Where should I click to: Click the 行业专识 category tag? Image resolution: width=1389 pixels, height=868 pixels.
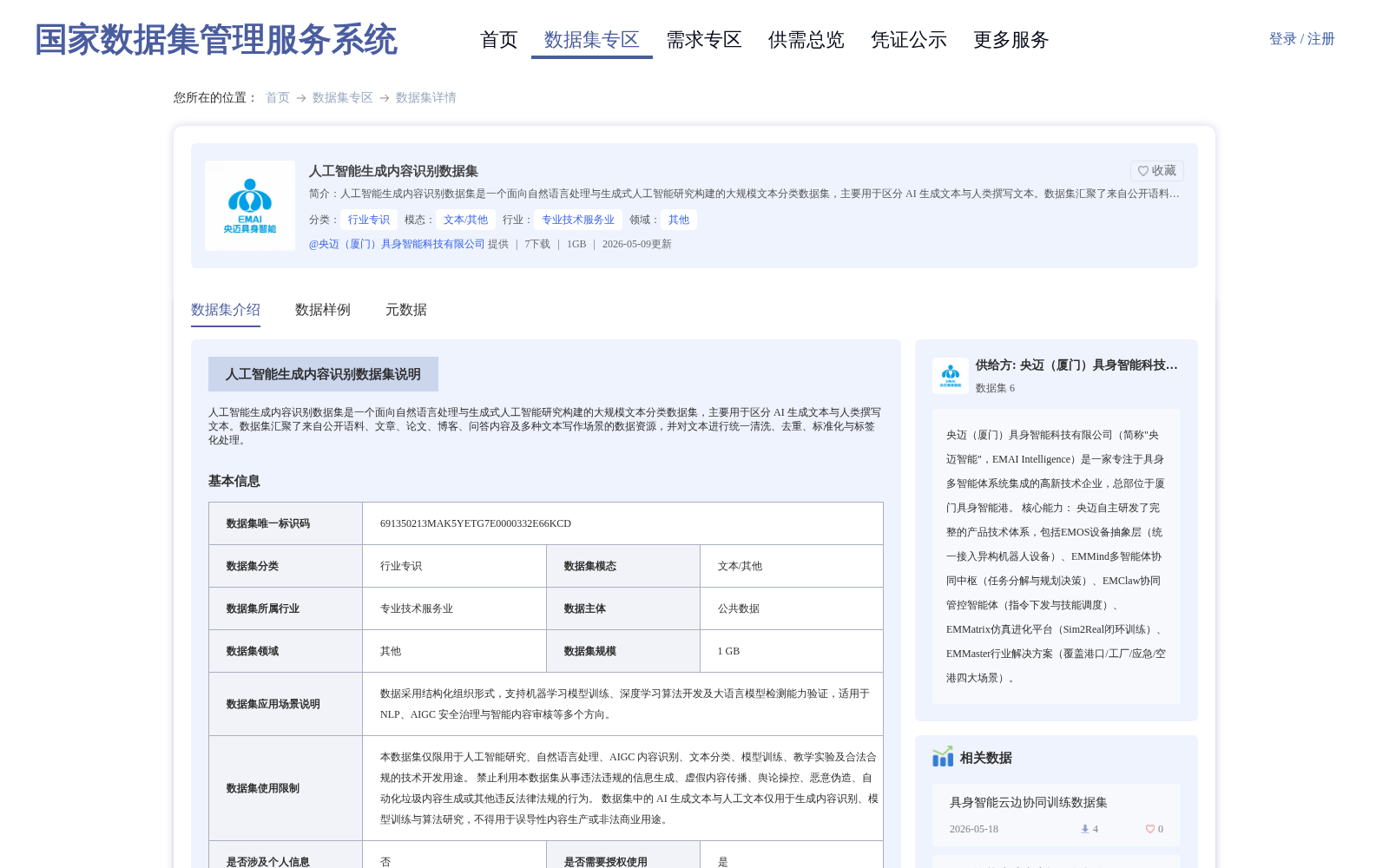click(x=369, y=220)
